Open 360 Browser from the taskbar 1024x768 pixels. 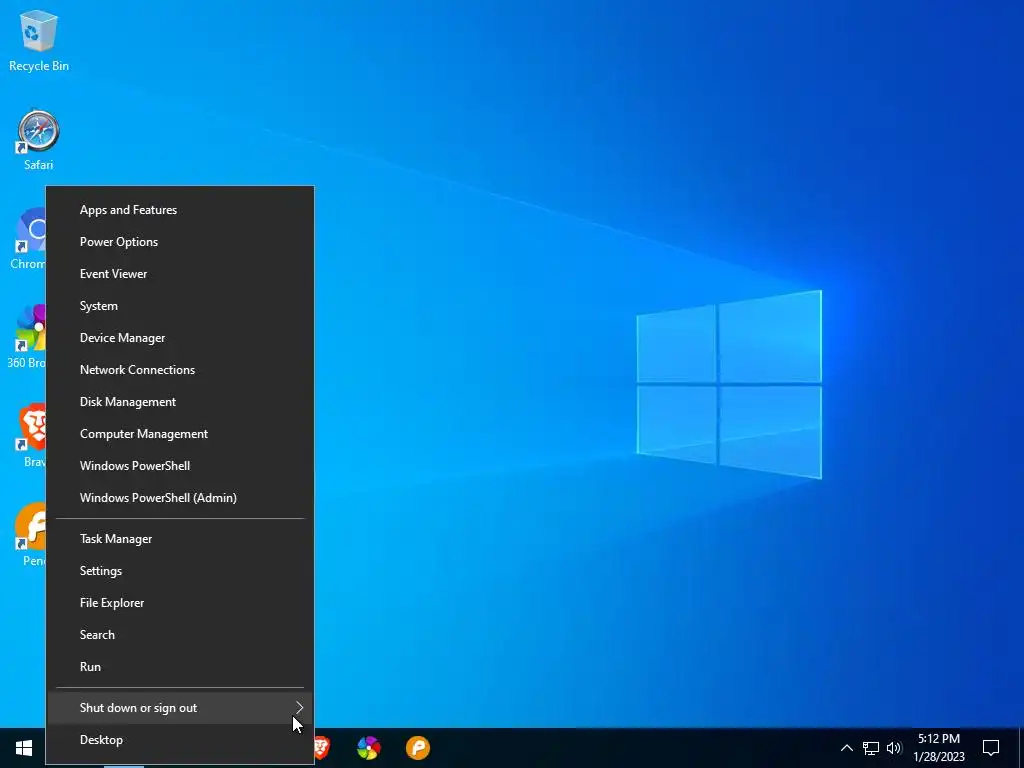369,748
